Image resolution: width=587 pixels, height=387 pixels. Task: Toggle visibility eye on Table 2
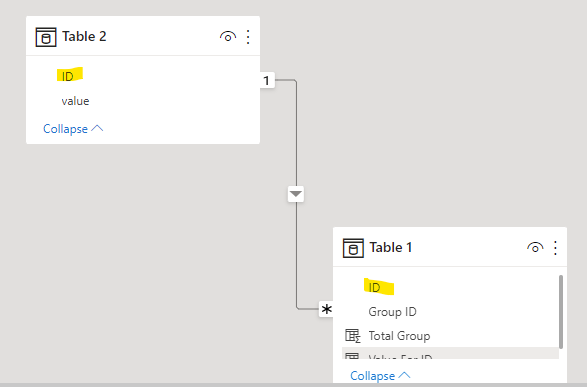pyautogui.click(x=228, y=37)
